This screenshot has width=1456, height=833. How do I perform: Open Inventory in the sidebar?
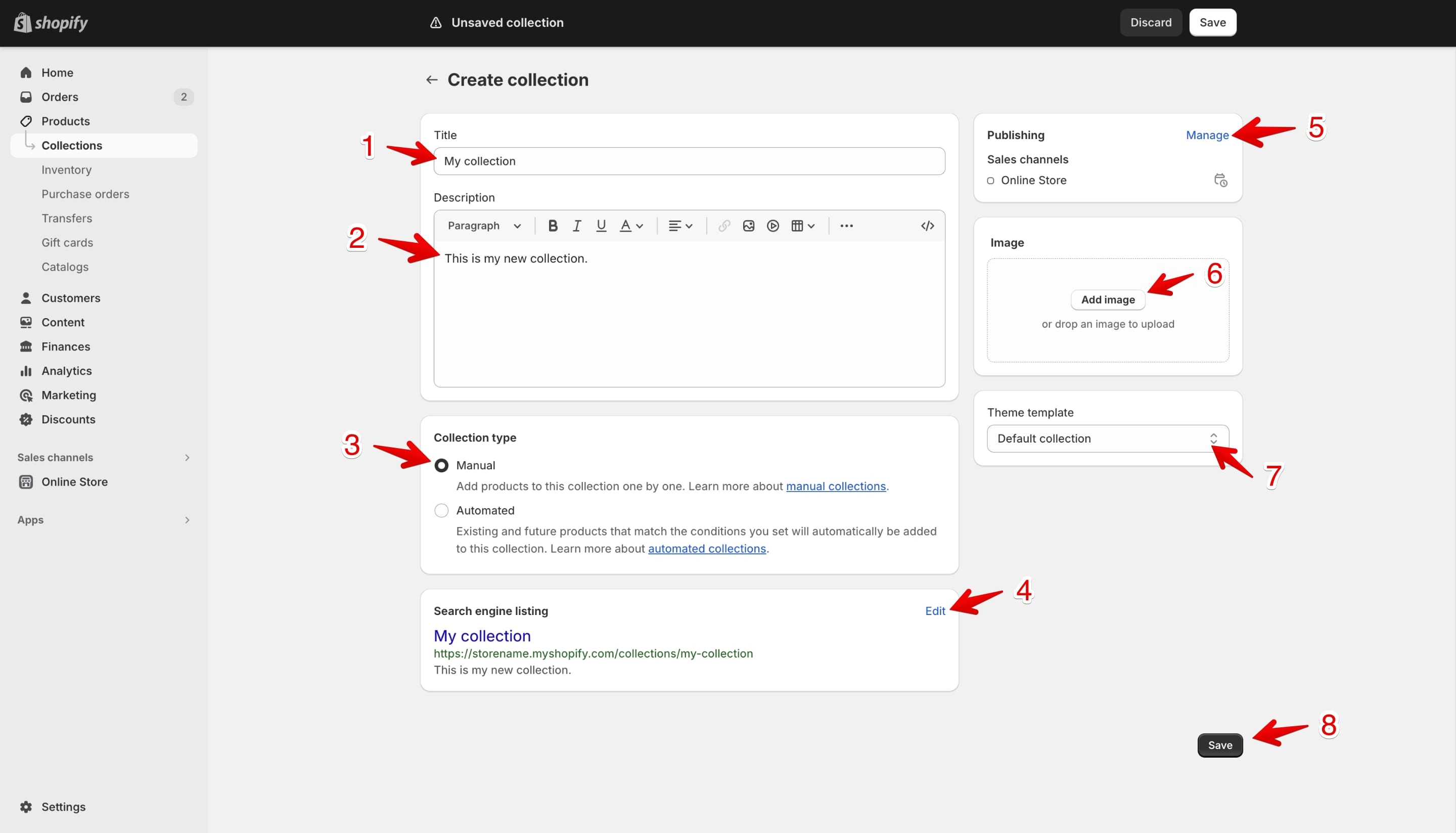pyautogui.click(x=66, y=170)
